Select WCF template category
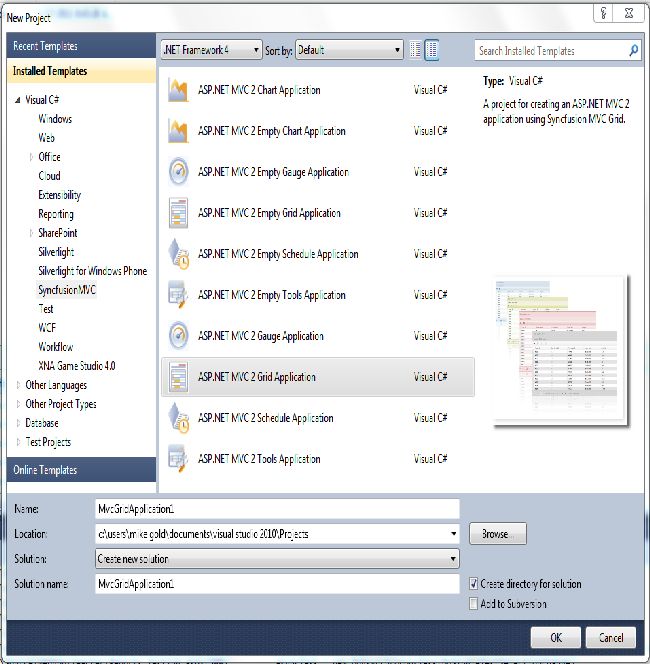 [47, 328]
